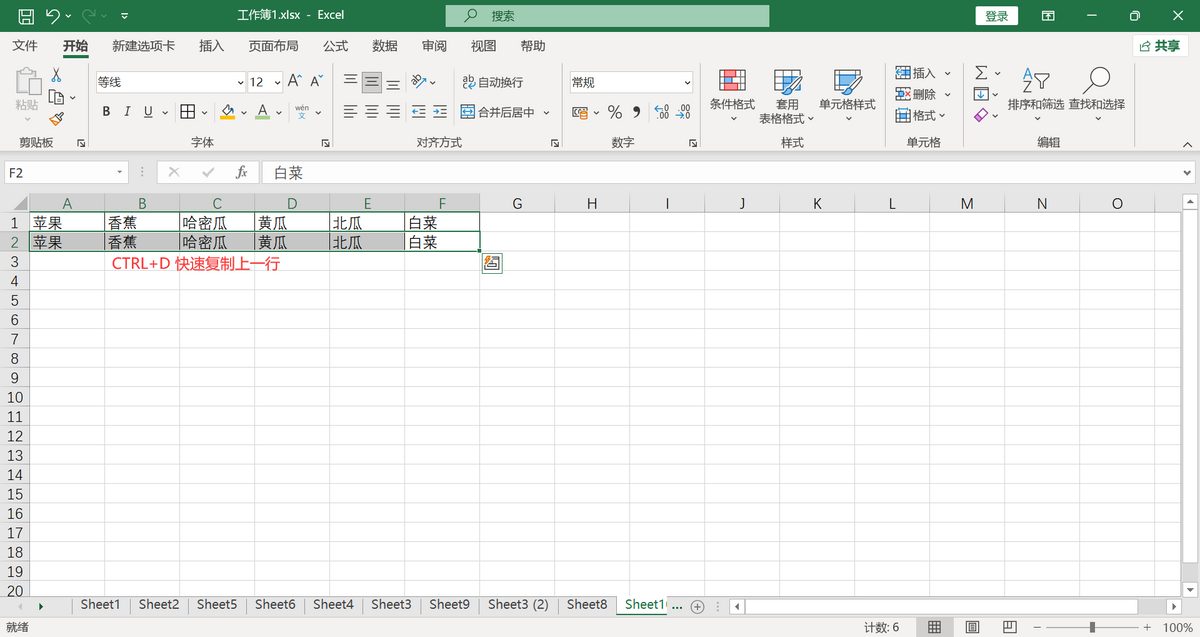Toggle italic formatting
The image size is (1200, 637).
pyautogui.click(x=127, y=112)
